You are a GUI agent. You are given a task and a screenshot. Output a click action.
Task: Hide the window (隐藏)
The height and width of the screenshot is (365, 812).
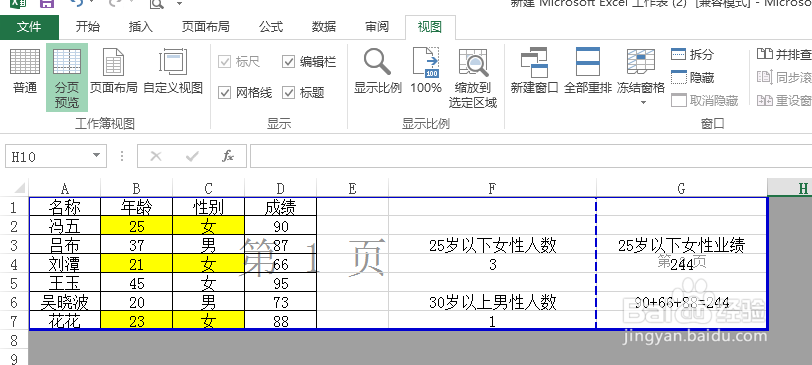[x=692, y=77]
